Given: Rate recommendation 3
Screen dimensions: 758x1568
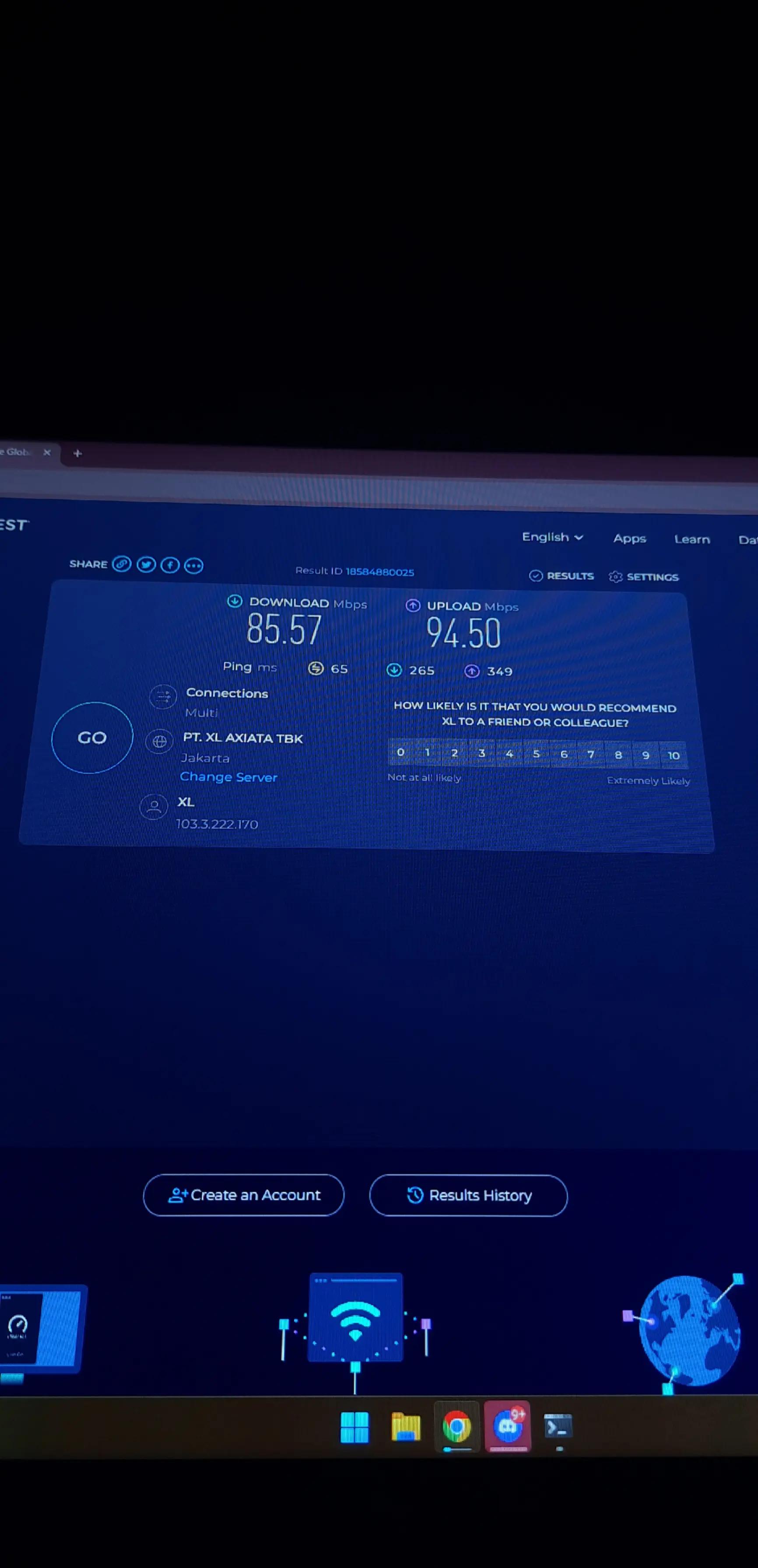Looking at the screenshot, I should click(481, 753).
